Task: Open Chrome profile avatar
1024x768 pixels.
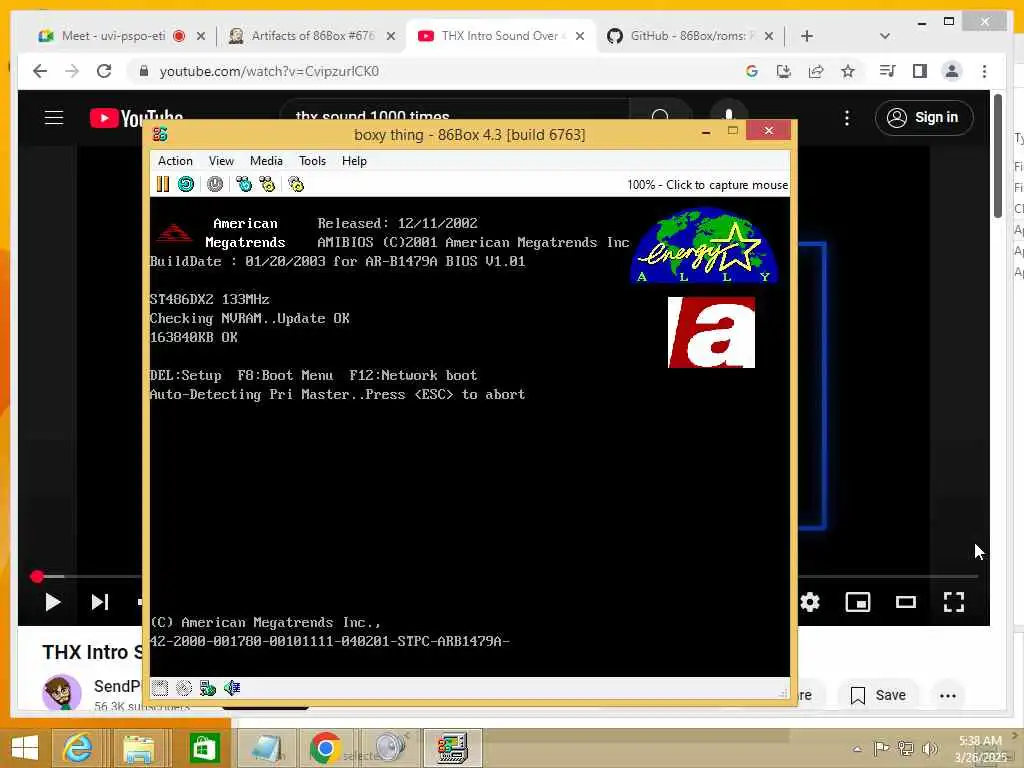Action: click(x=952, y=71)
